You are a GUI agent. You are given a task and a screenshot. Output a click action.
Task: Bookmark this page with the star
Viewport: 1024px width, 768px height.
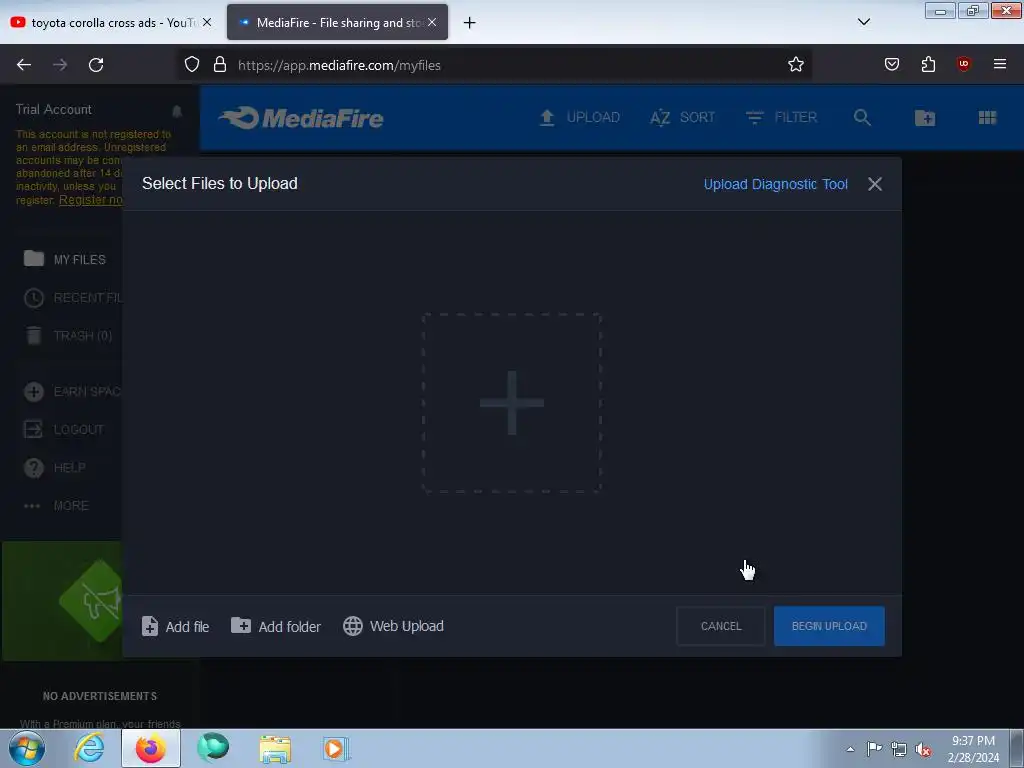795,65
